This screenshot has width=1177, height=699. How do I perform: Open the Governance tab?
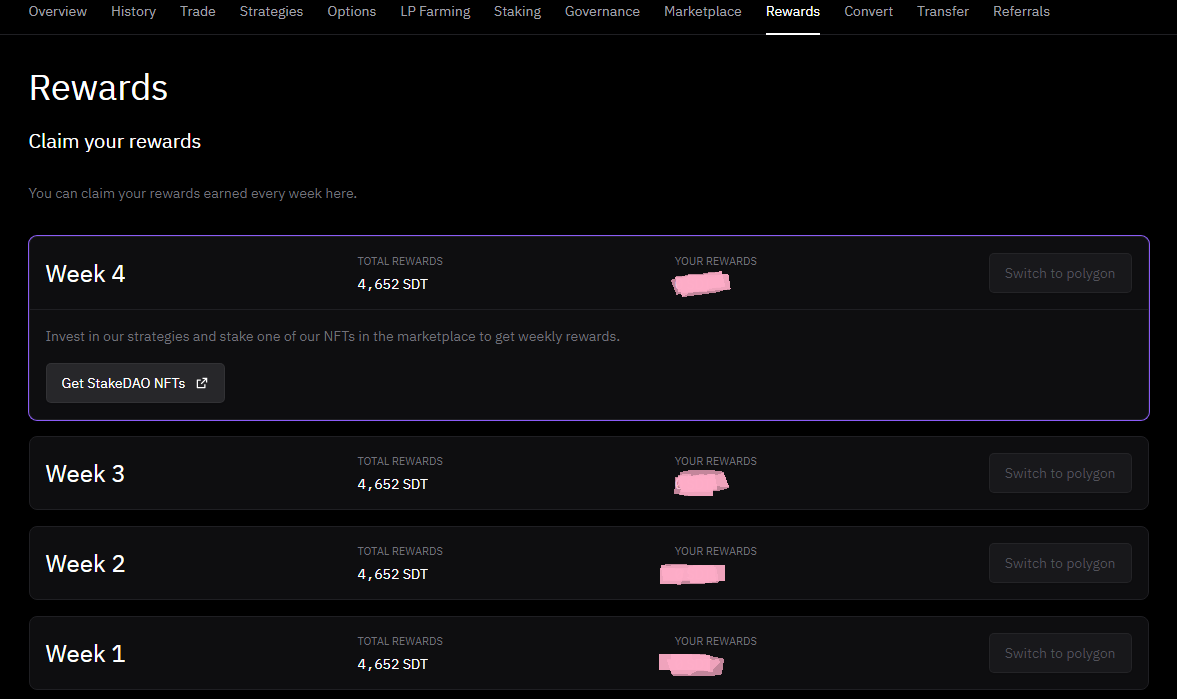602,11
